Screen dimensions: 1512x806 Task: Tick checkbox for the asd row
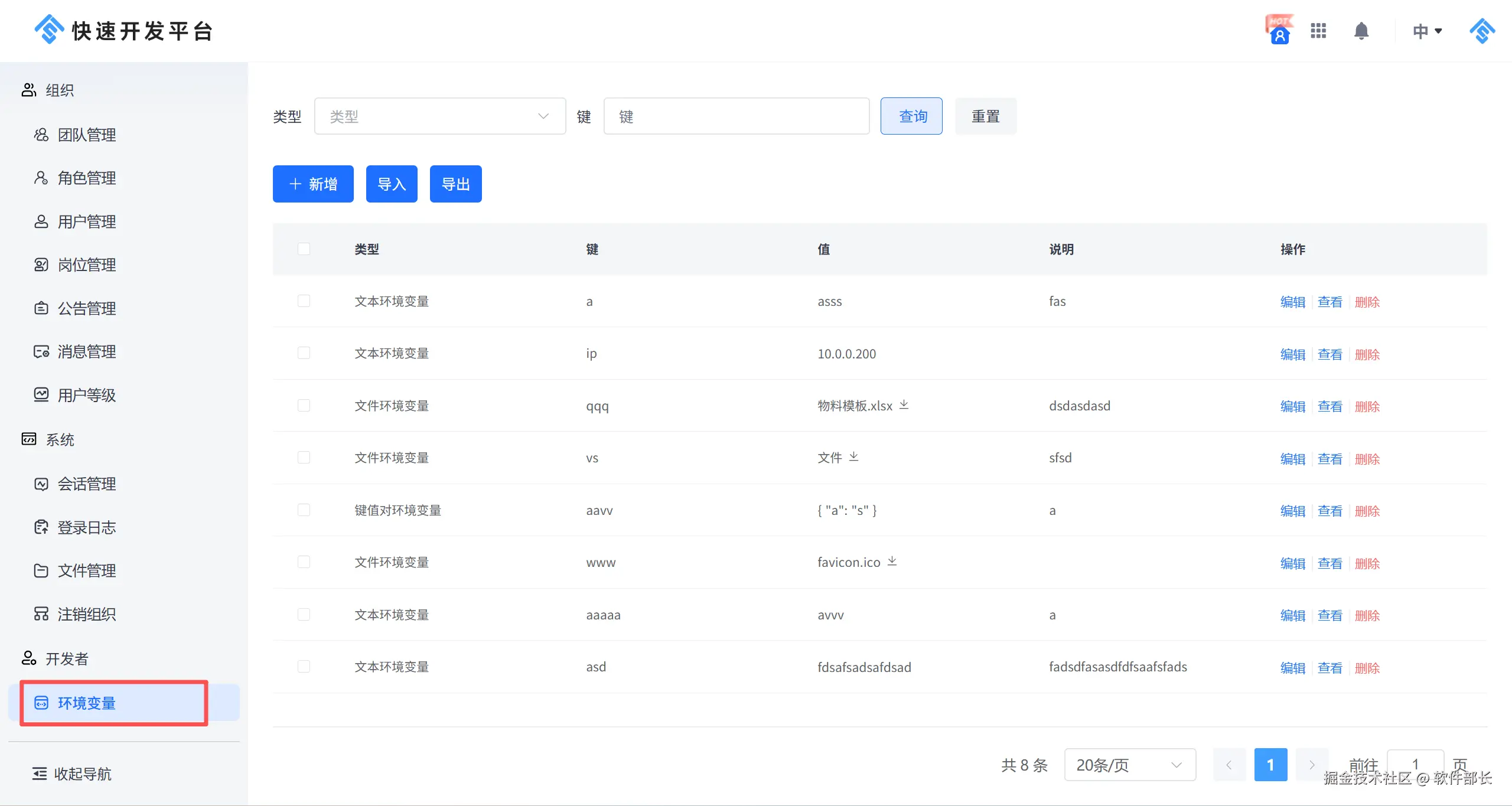point(304,667)
